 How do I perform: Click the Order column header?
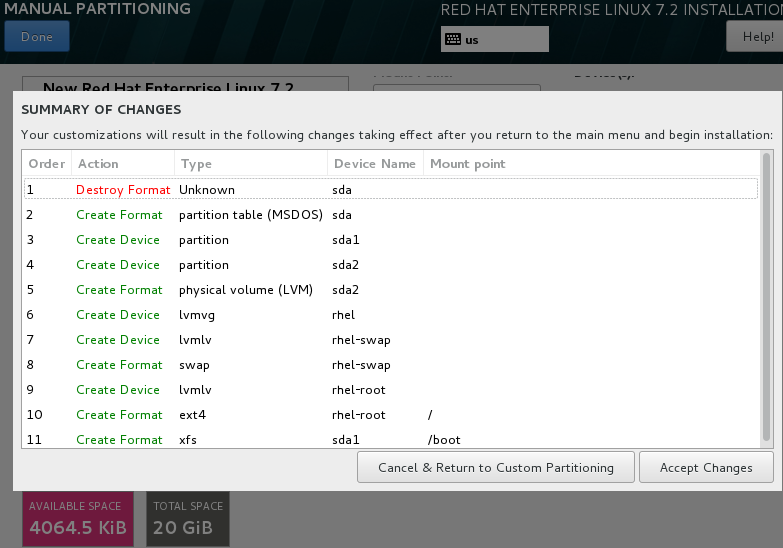click(x=47, y=164)
